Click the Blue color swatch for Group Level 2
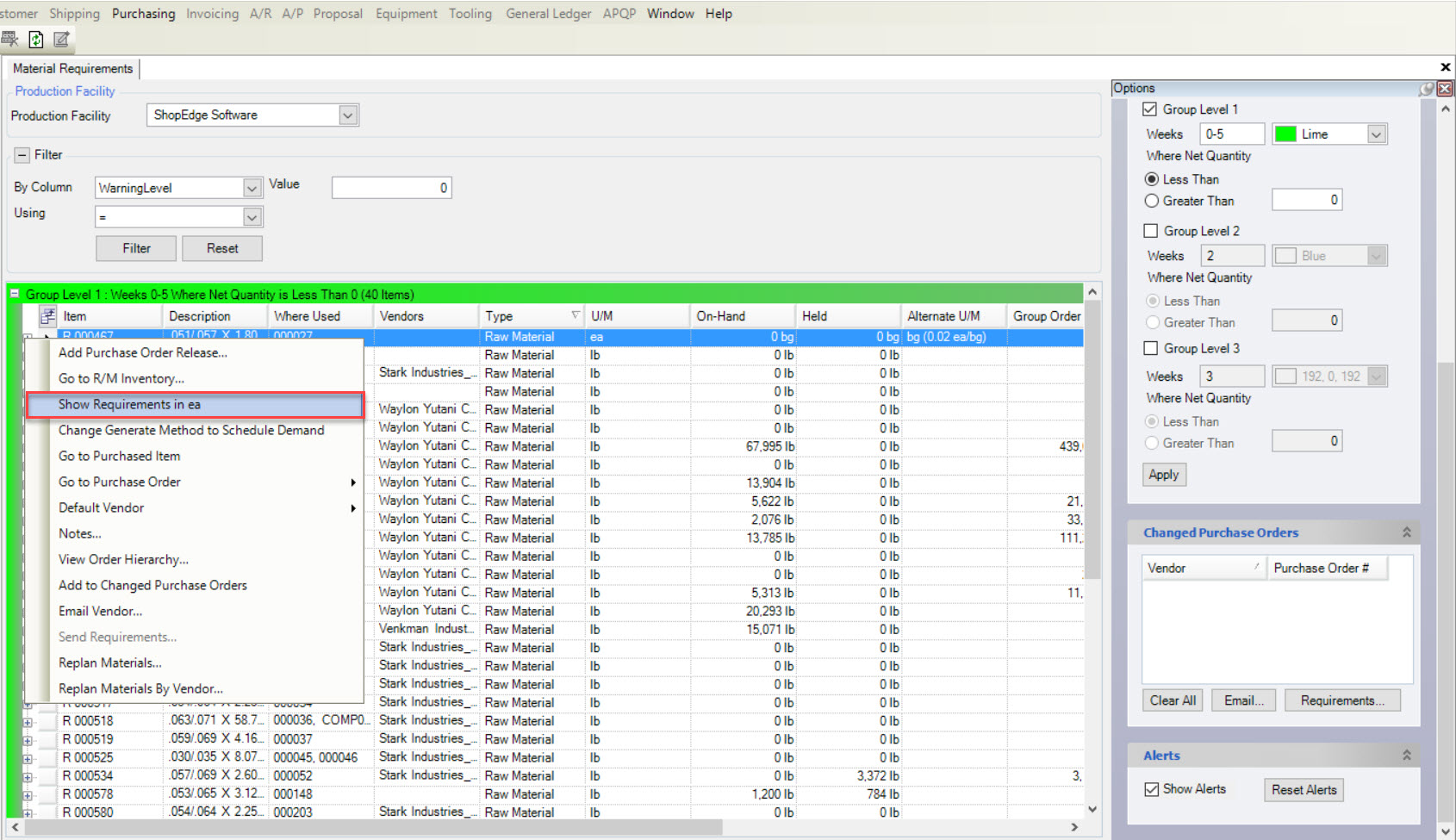 1285,256
